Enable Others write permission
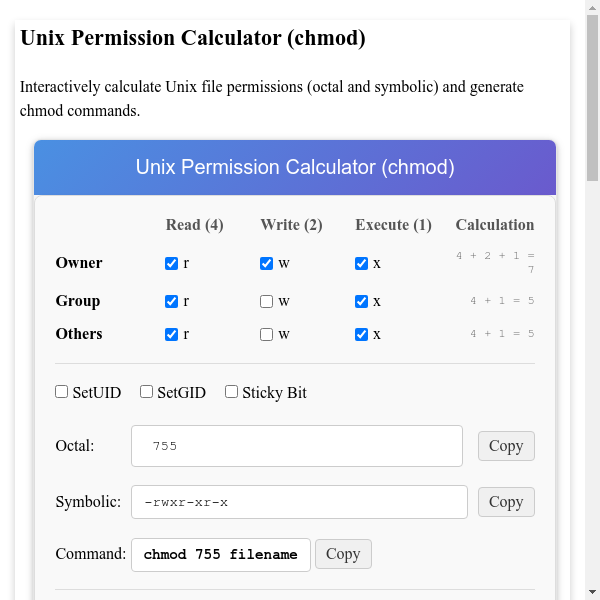This screenshot has height=600, width=600. point(267,335)
